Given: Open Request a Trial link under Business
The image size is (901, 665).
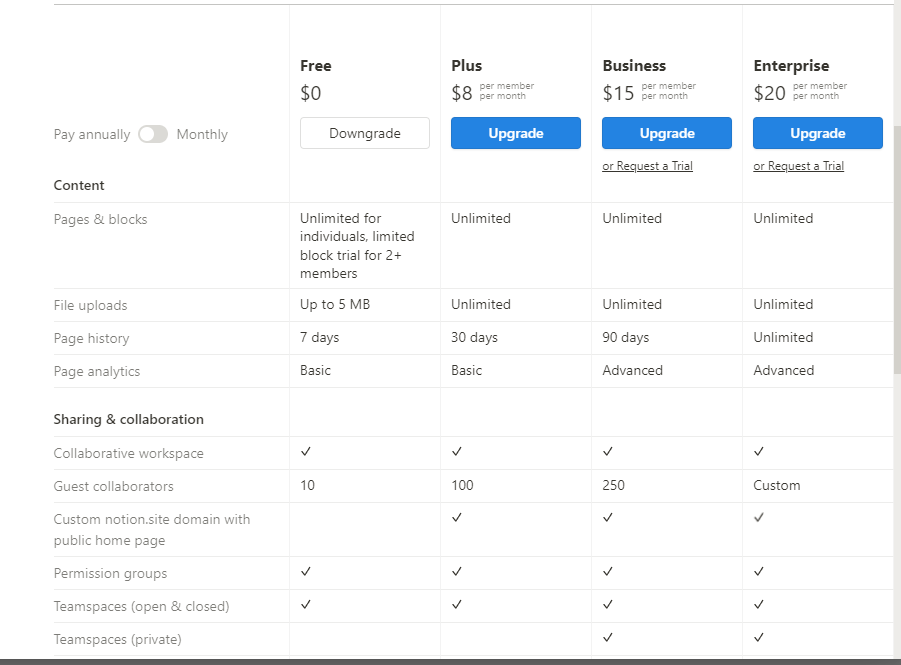Looking at the screenshot, I should pos(648,166).
